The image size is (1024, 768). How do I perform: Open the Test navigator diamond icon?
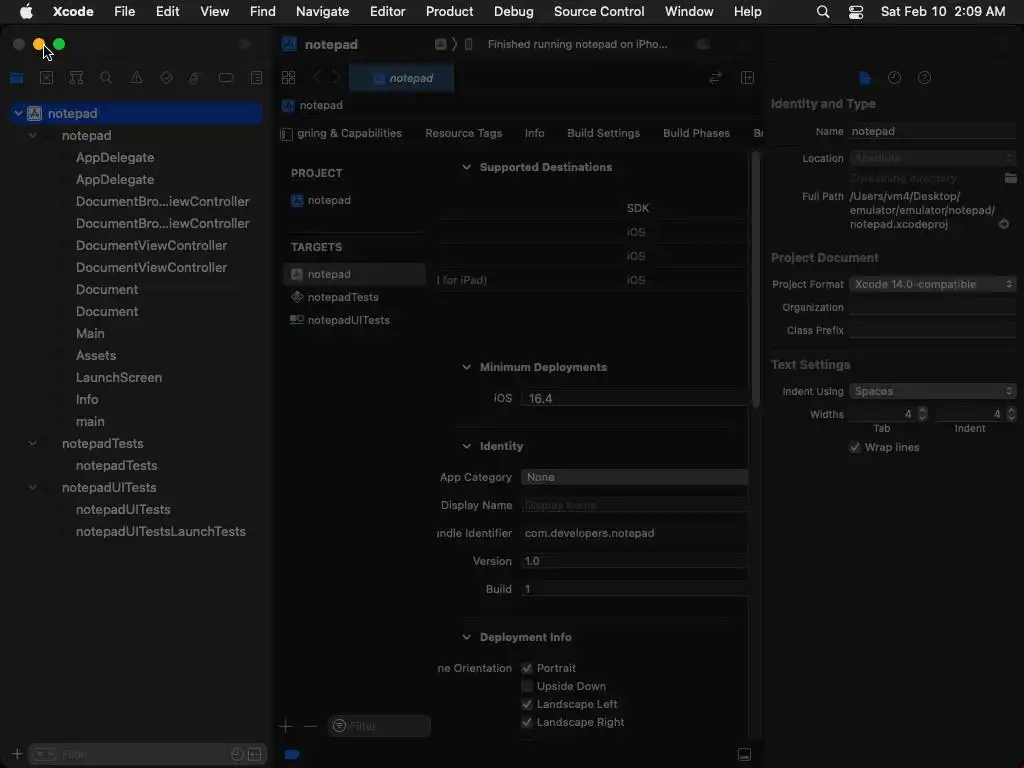(x=166, y=78)
